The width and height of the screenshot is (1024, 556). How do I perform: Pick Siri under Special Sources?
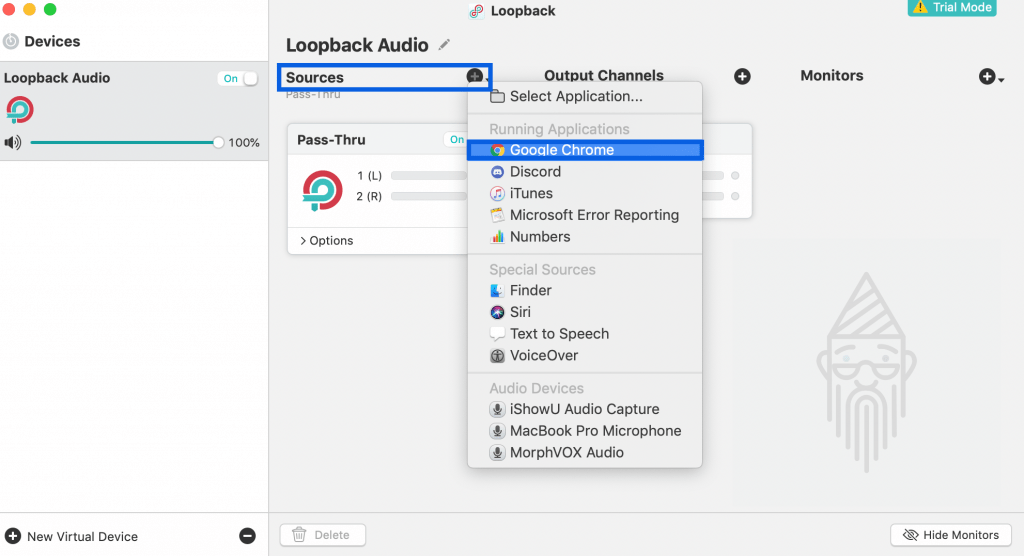pyautogui.click(x=585, y=312)
